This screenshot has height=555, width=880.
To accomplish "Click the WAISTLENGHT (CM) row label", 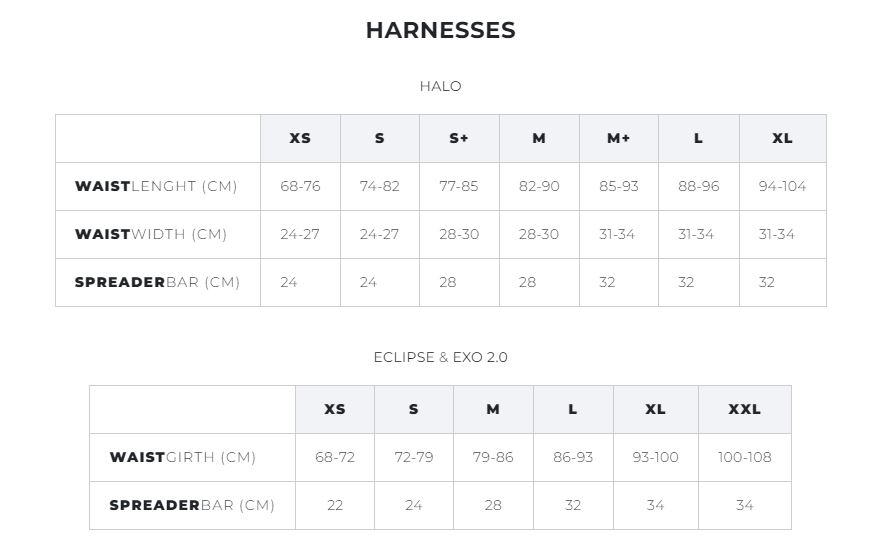I will (156, 186).
